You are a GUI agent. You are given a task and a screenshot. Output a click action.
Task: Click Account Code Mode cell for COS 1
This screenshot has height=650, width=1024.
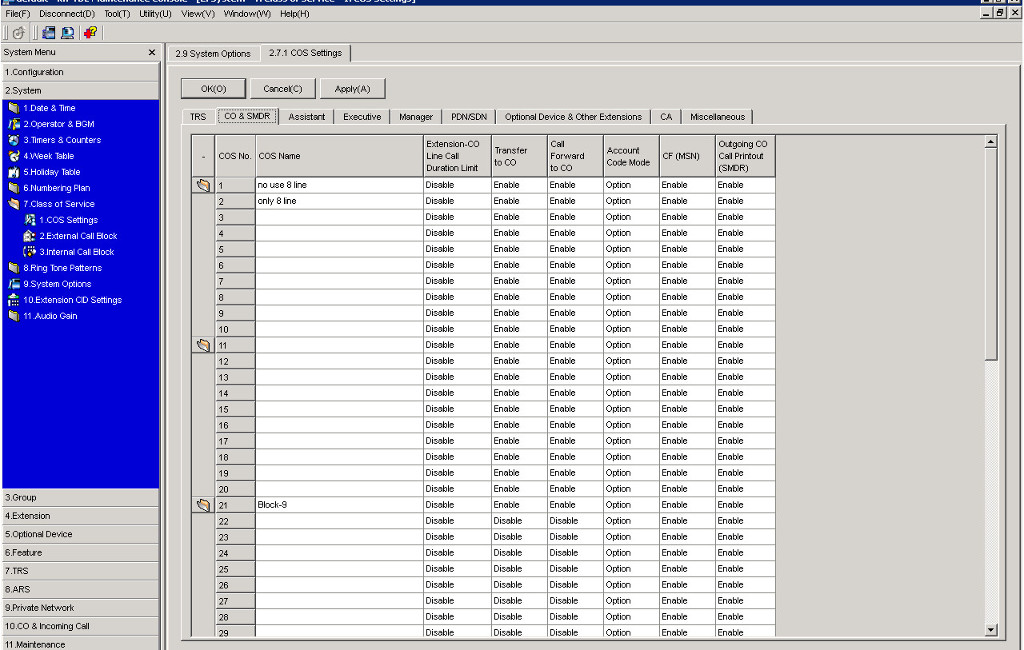pyautogui.click(x=630, y=185)
